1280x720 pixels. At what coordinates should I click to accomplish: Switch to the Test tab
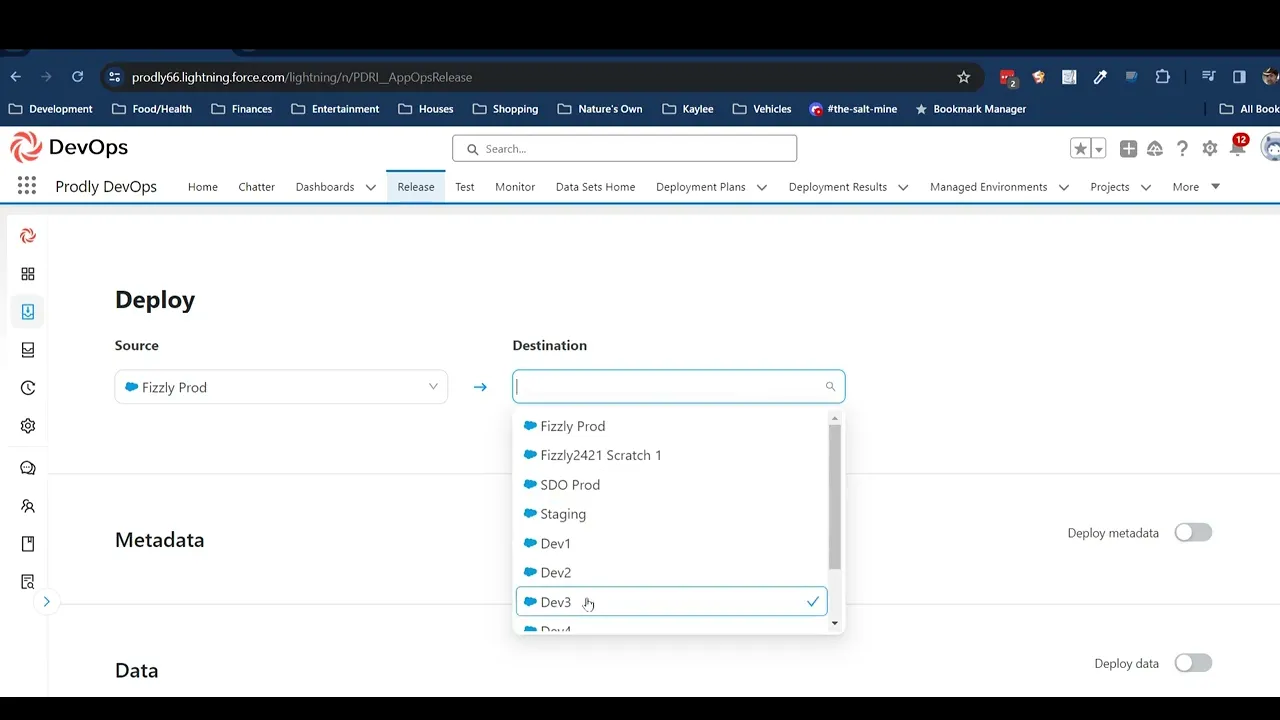(x=465, y=187)
